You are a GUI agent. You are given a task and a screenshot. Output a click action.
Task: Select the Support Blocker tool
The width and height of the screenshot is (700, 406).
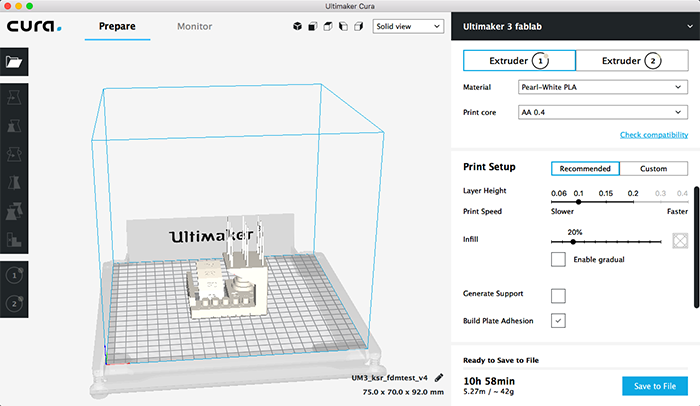point(14,240)
